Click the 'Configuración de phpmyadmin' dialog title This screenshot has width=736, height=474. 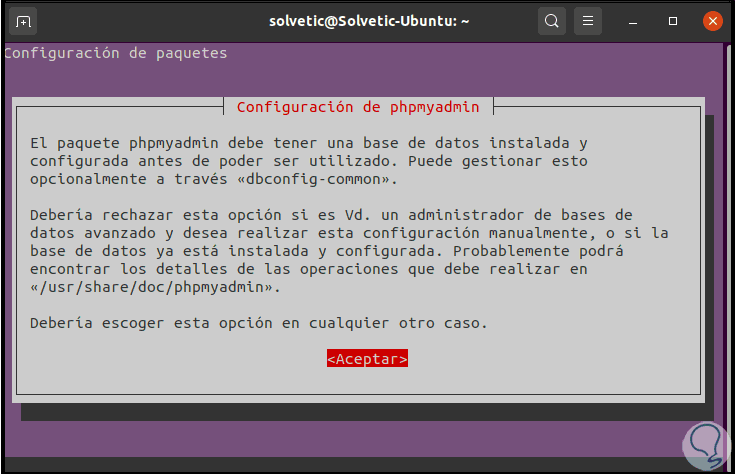tap(358, 107)
